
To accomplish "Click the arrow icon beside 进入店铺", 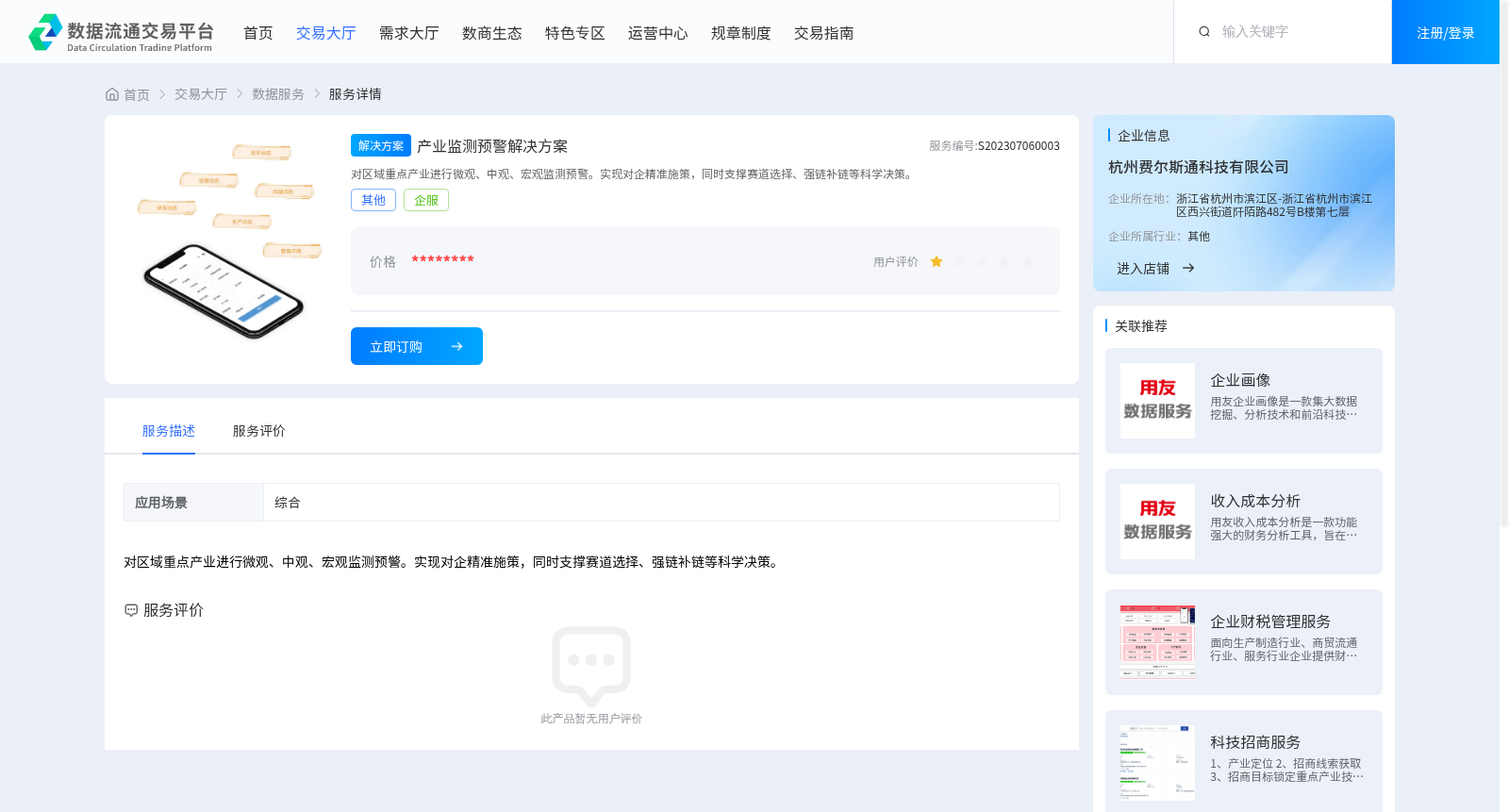I will tap(1188, 269).
